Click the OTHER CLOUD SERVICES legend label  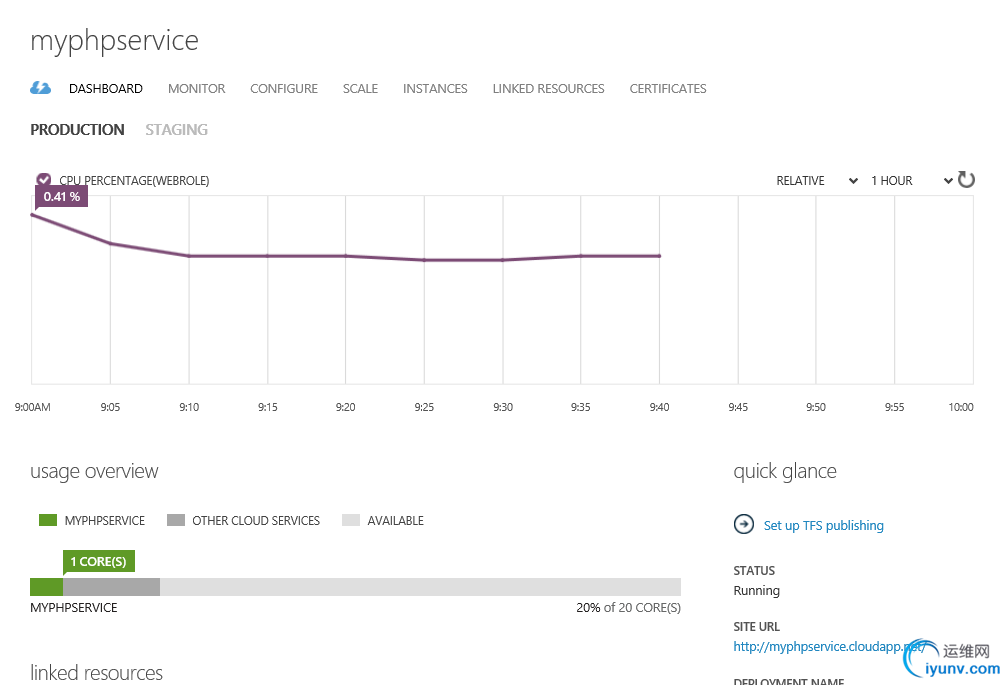(256, 520)
